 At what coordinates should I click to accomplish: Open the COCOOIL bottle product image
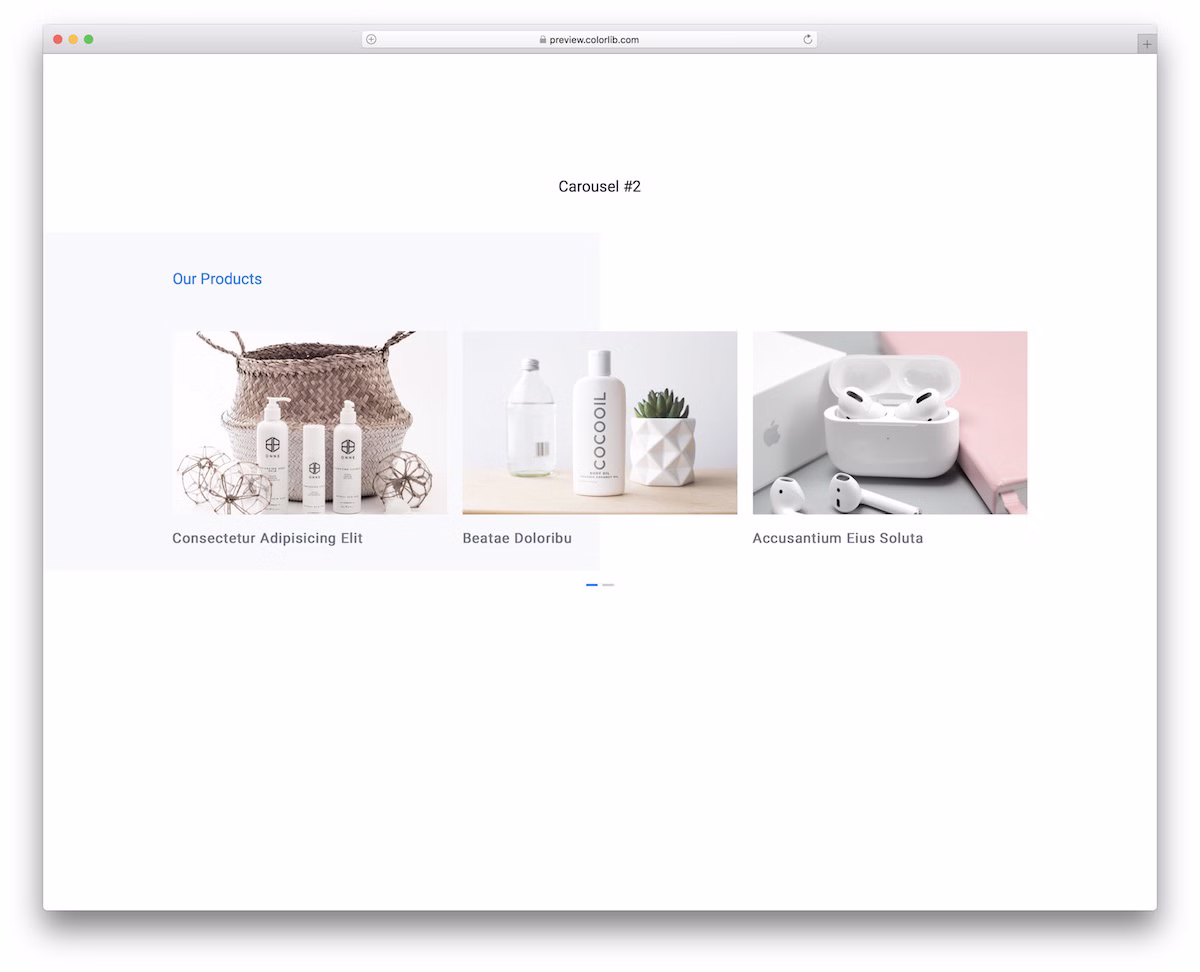[599, 422]
